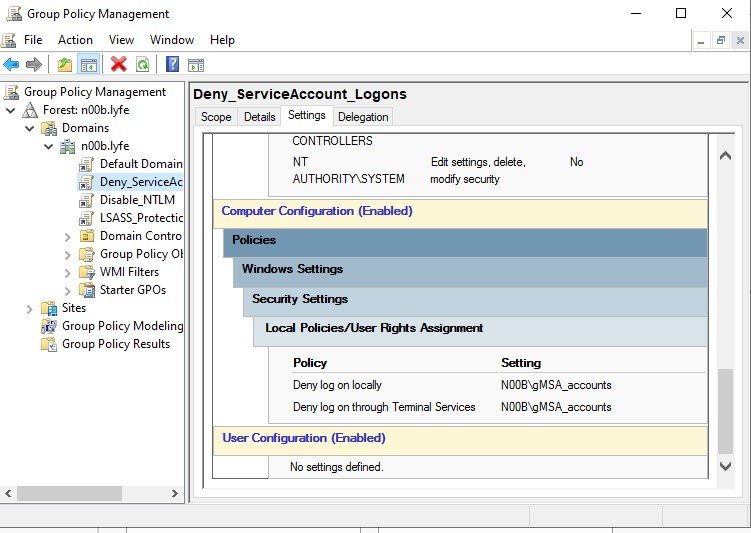Toggle the Show/Hide Console Tree icon
The image size is (751, 533).
point(89,64)
